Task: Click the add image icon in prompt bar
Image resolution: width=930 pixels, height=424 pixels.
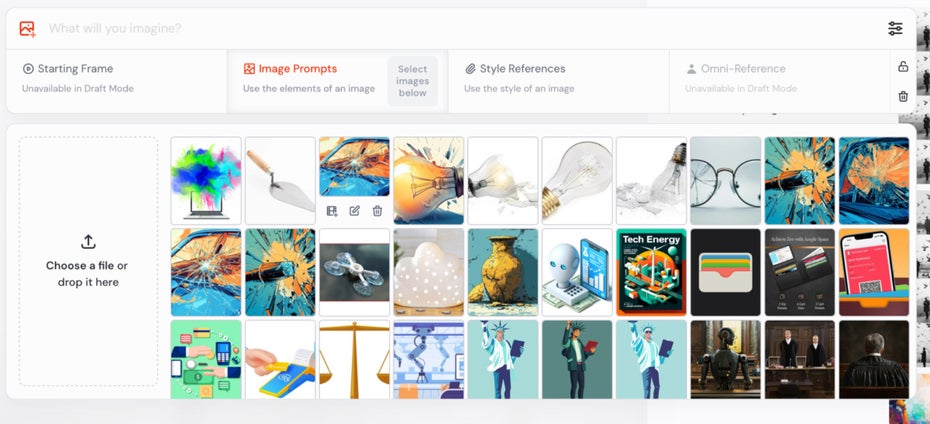Action: pos(27,28)
